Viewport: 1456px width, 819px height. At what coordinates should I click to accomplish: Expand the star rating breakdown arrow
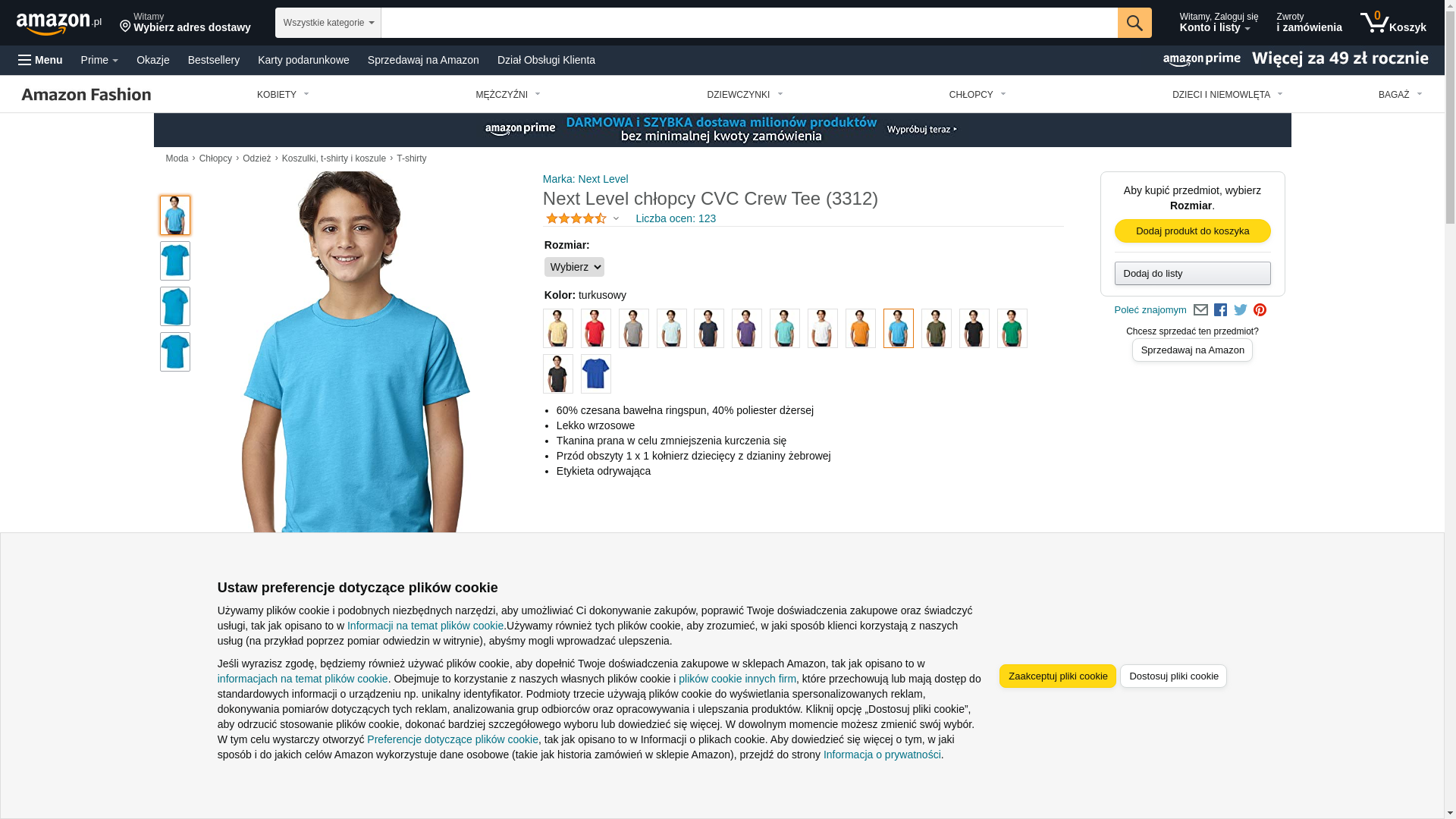616,219
